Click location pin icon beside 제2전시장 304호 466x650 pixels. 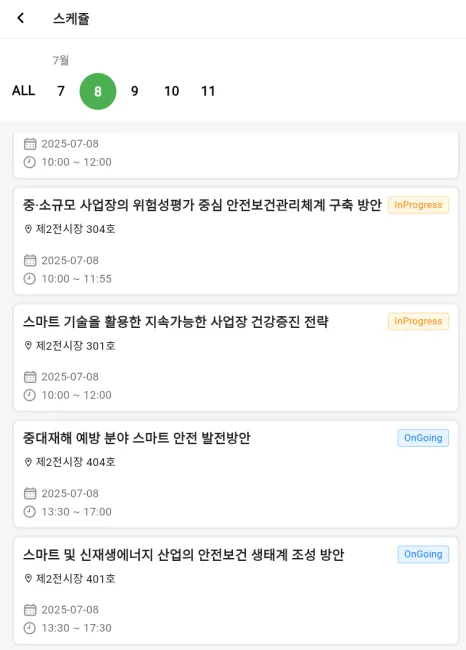tap(28, 229)
